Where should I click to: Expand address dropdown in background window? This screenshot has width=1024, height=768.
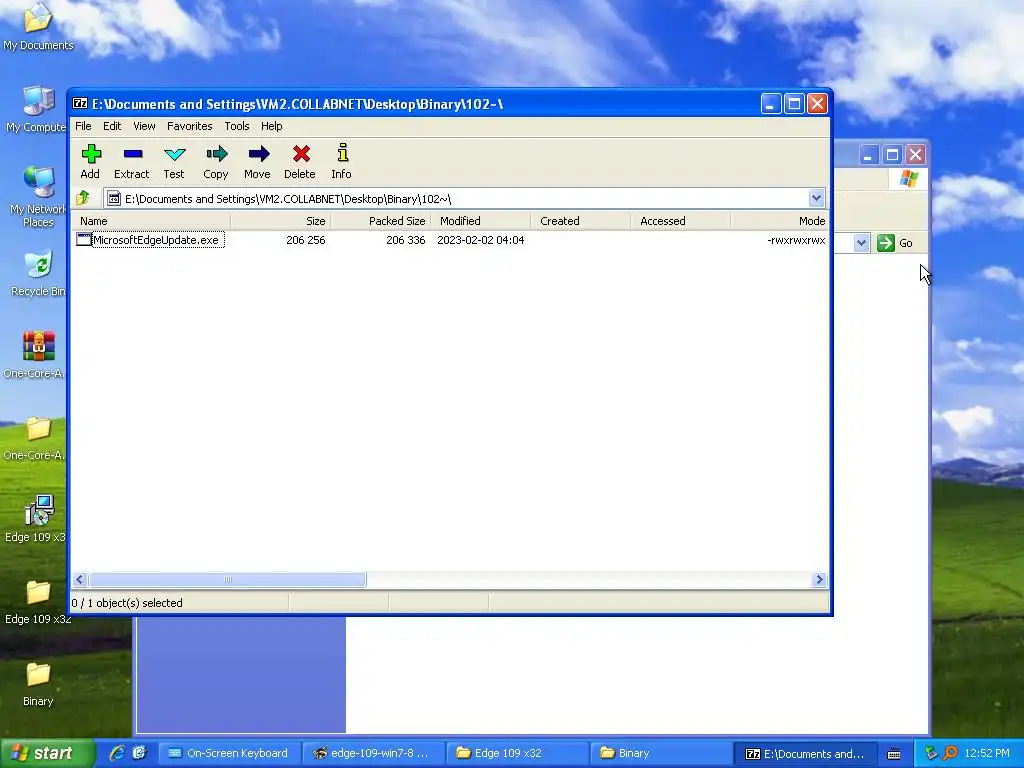point(861,243)
